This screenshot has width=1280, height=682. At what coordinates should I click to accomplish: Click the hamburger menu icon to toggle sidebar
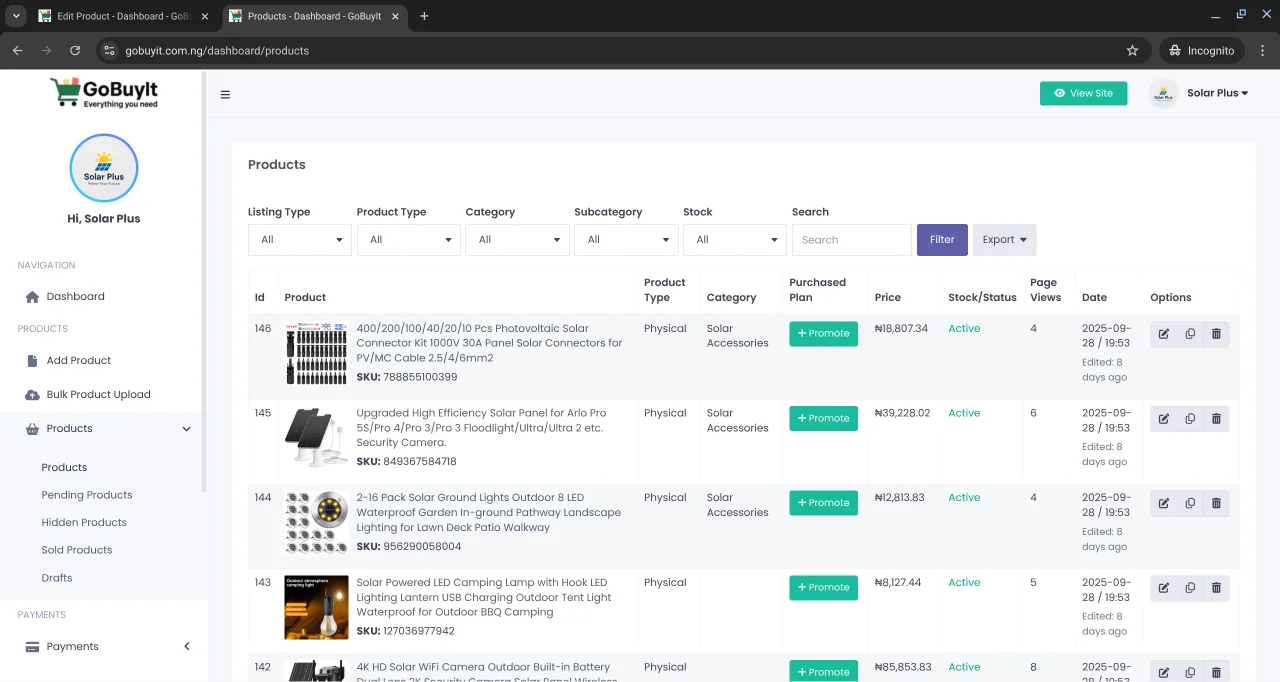[x=225, y=95]
